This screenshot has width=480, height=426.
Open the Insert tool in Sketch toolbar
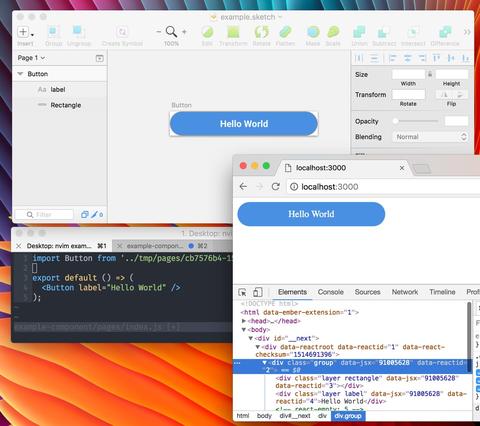coord(25,33)
